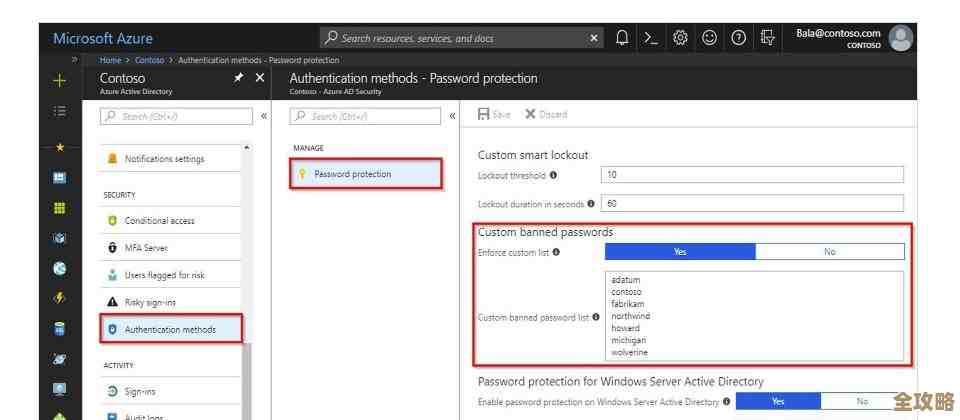Click 'northwind' in banned password list
The height and width of the screenshot is (420, 960).
[631, 316]
